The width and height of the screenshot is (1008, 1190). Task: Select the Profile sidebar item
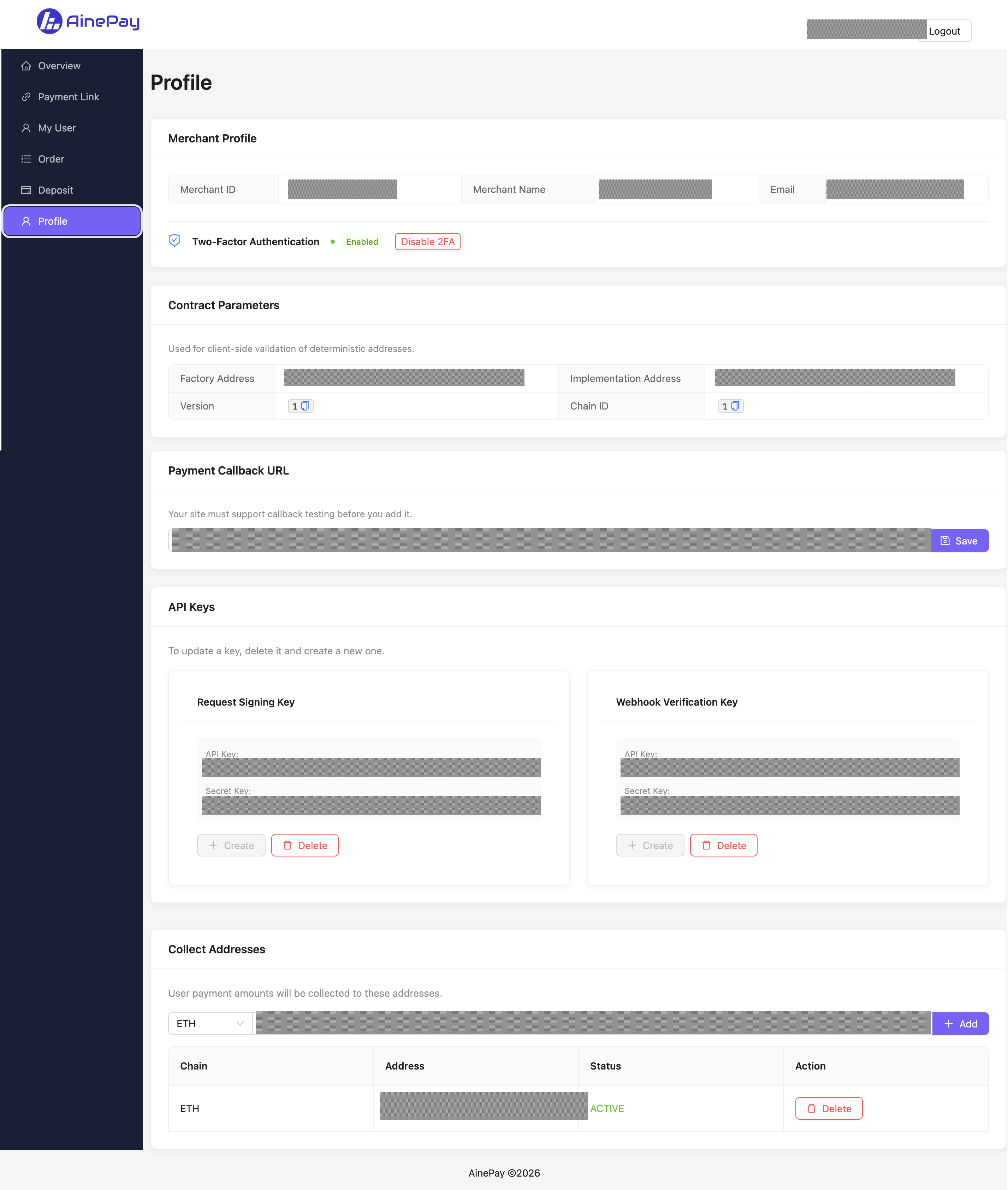coord(72,221)
